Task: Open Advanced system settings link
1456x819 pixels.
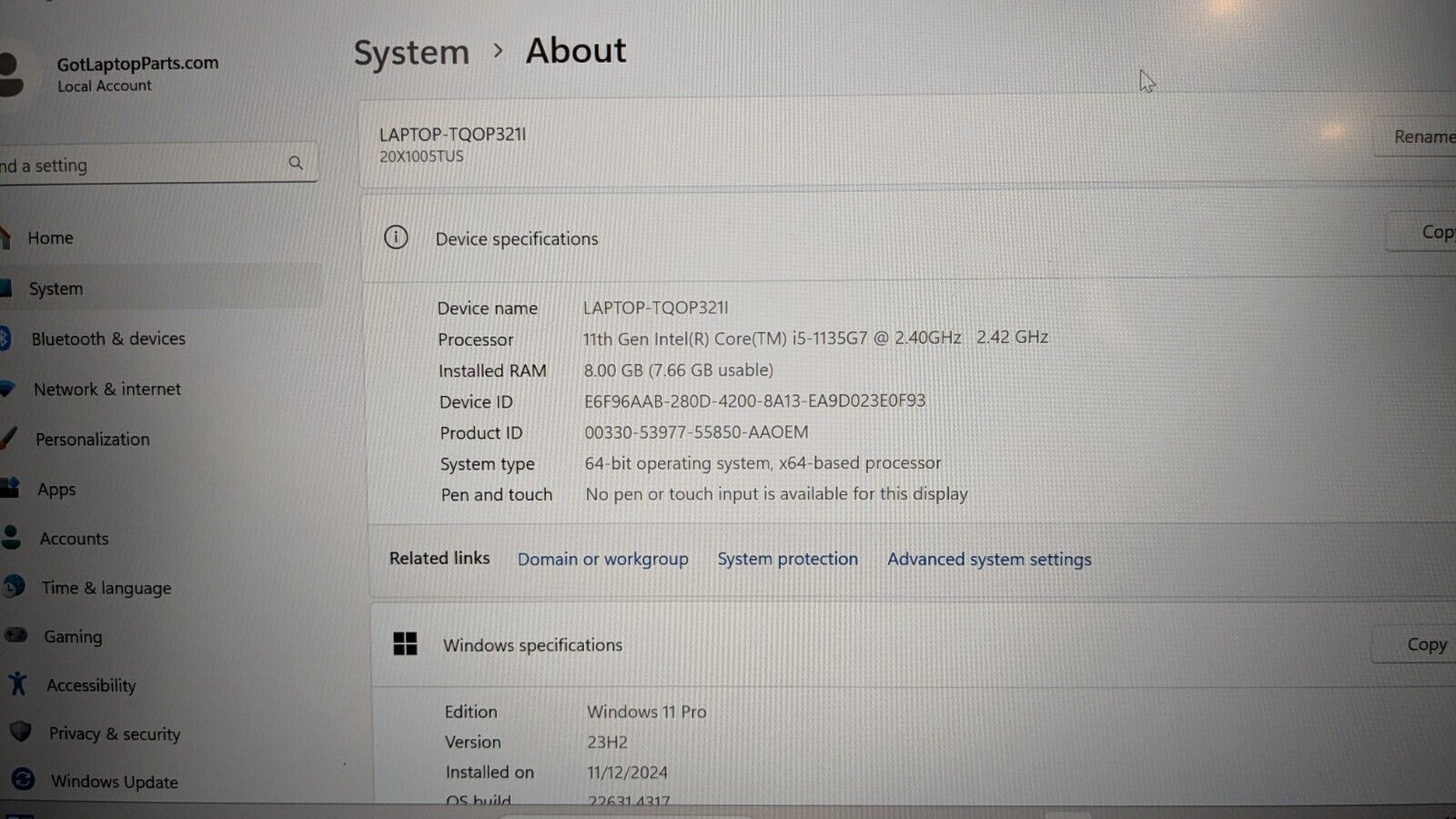Action: (x=989, y=560)
